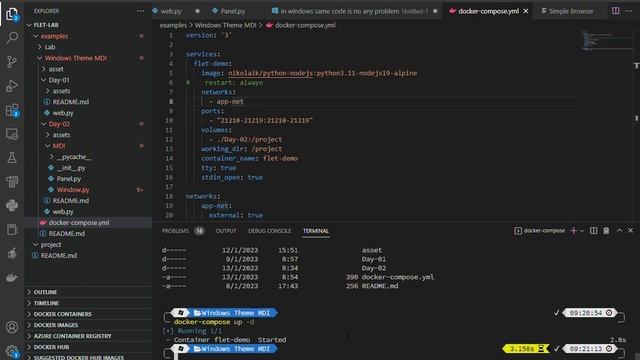Expand the __pycache__ folder
Screen dimensions: 640x360
coord(74,157)
